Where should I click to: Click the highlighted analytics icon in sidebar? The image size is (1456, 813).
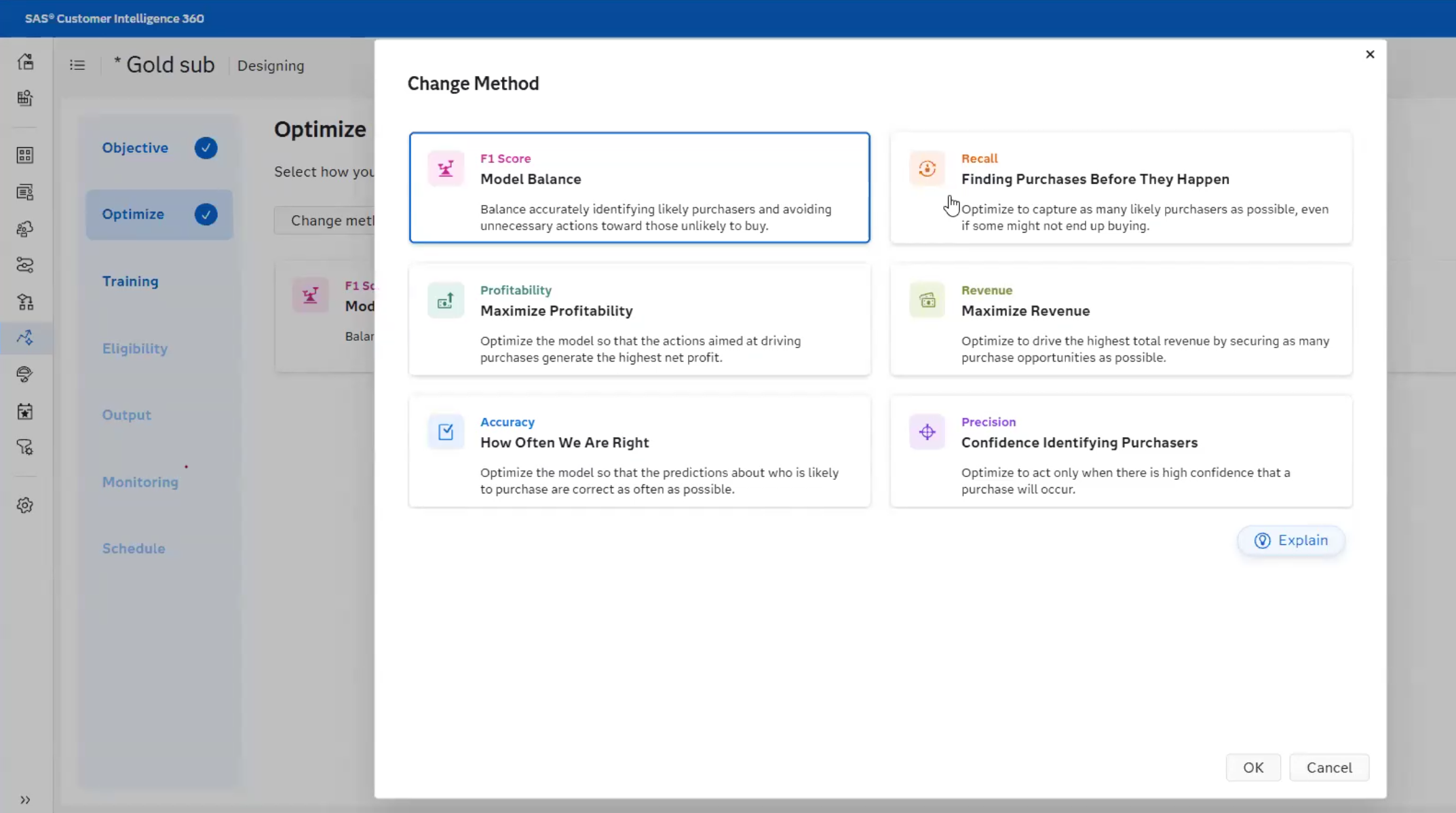25,337
